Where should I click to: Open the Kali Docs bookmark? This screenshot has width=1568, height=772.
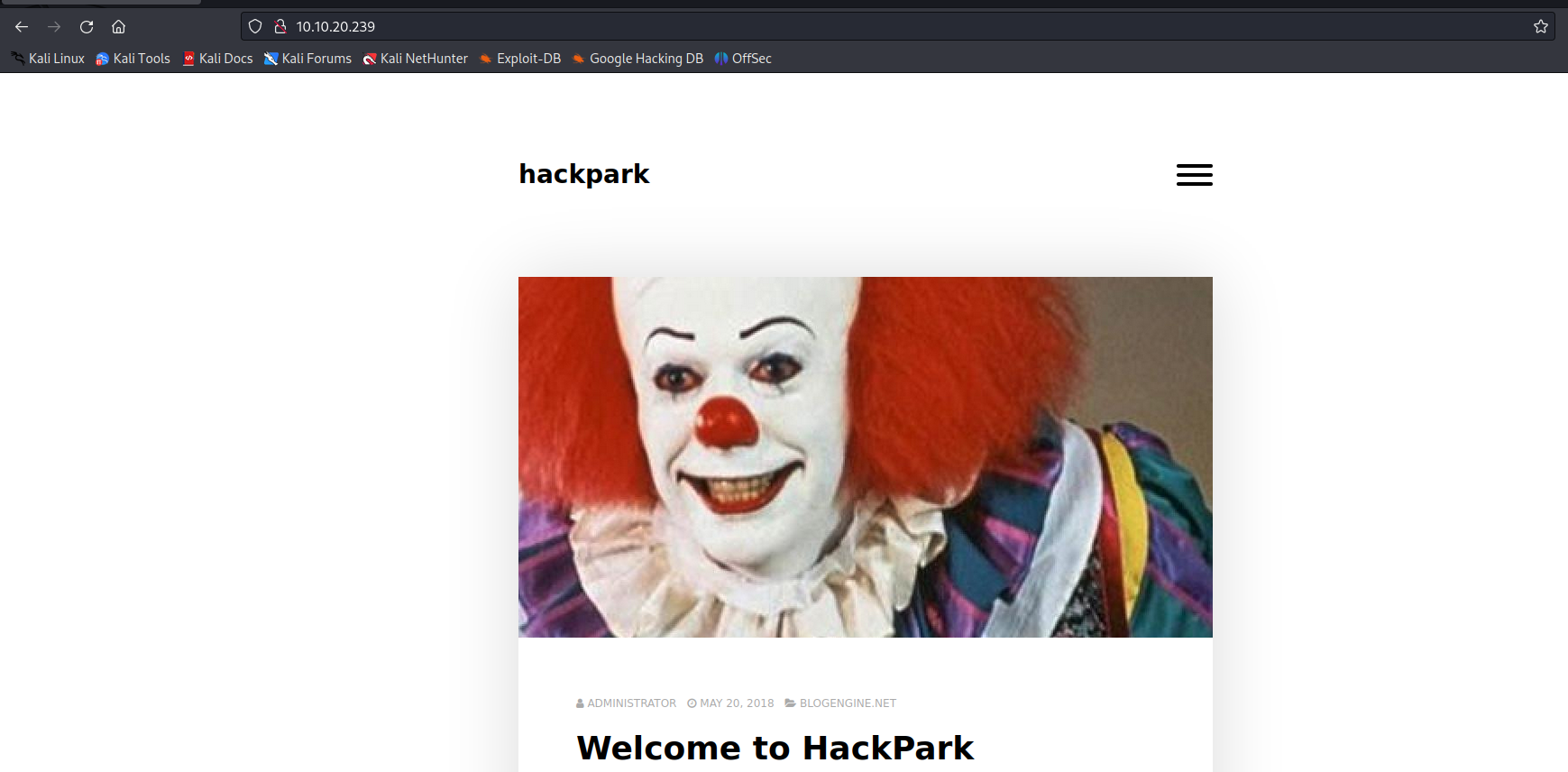[x=217, y=59]
